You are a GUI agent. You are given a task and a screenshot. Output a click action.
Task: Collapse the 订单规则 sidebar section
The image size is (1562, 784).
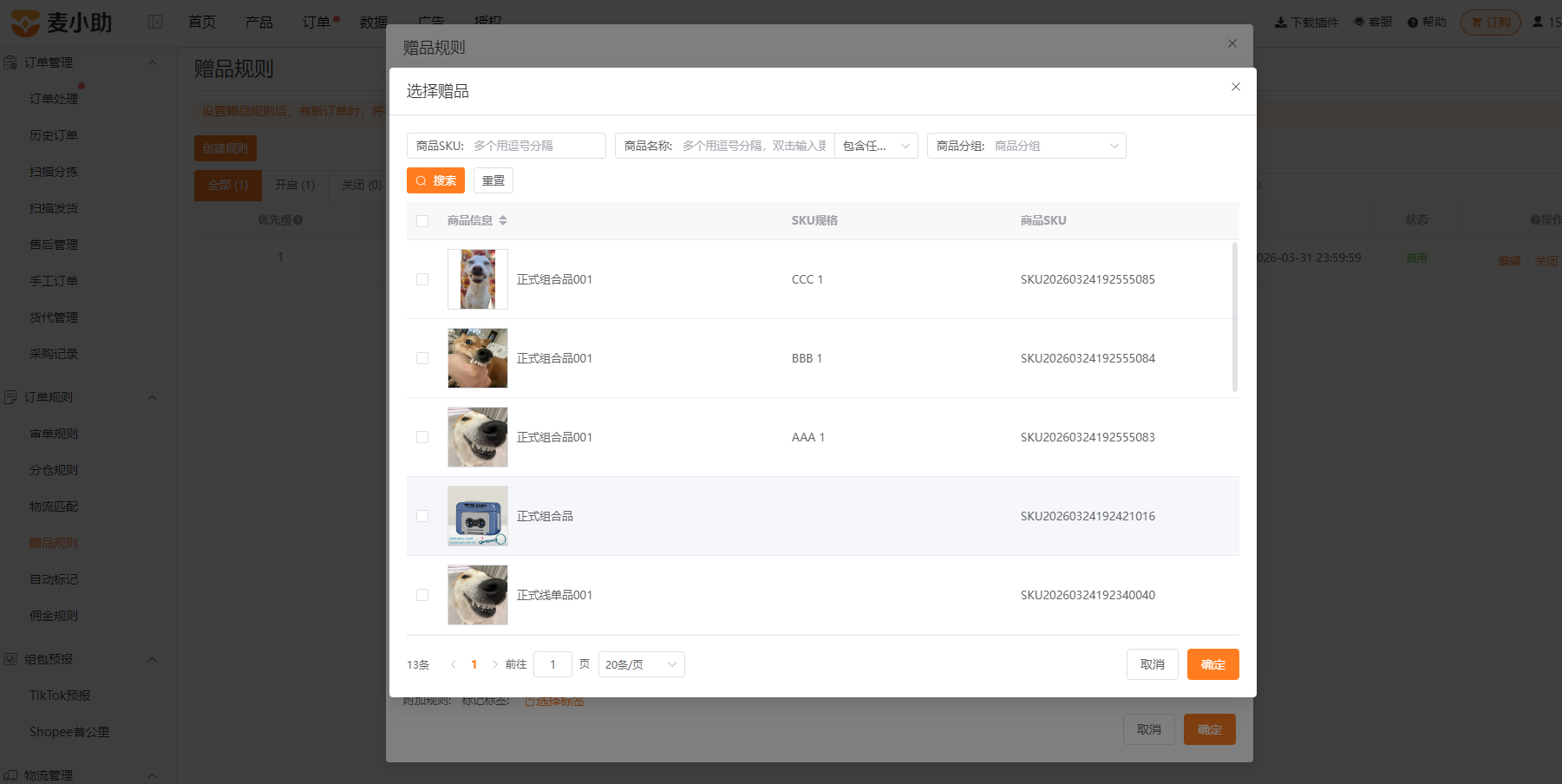pyautogui.click(x=153, y=397)
